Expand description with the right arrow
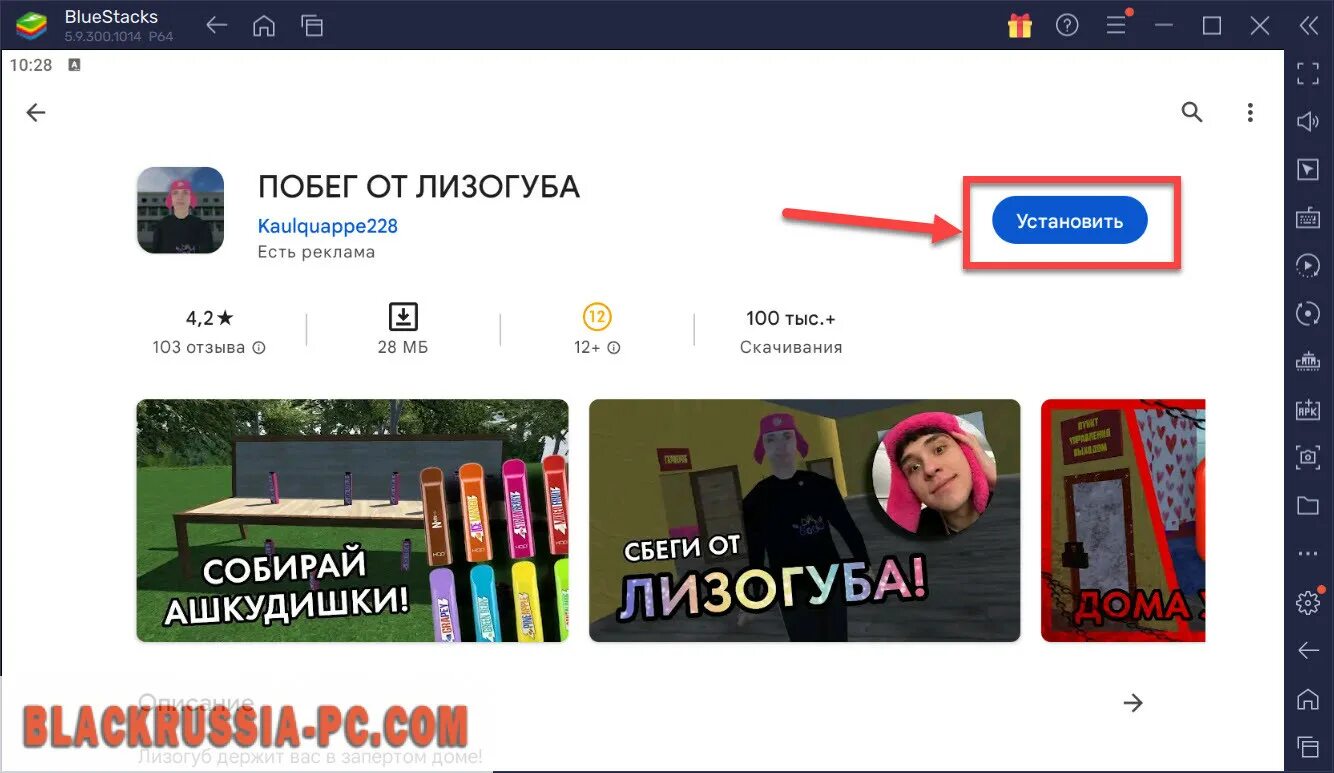The image size is (1334, 773). pos(1132,703)
